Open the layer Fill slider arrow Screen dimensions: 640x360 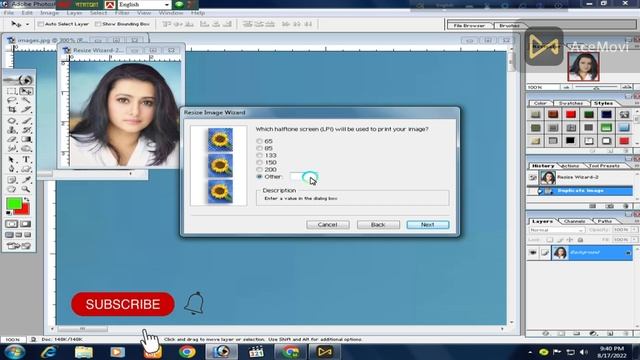634,240
